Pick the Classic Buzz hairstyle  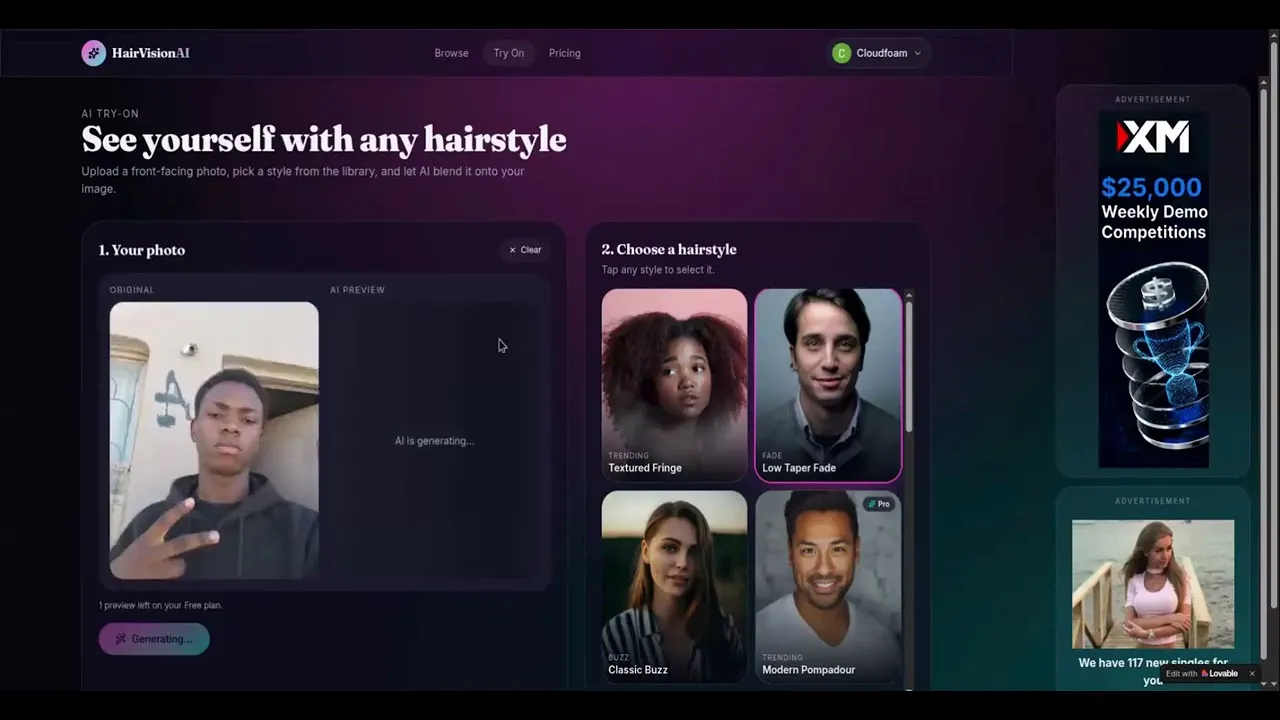(x=674, y=587)
